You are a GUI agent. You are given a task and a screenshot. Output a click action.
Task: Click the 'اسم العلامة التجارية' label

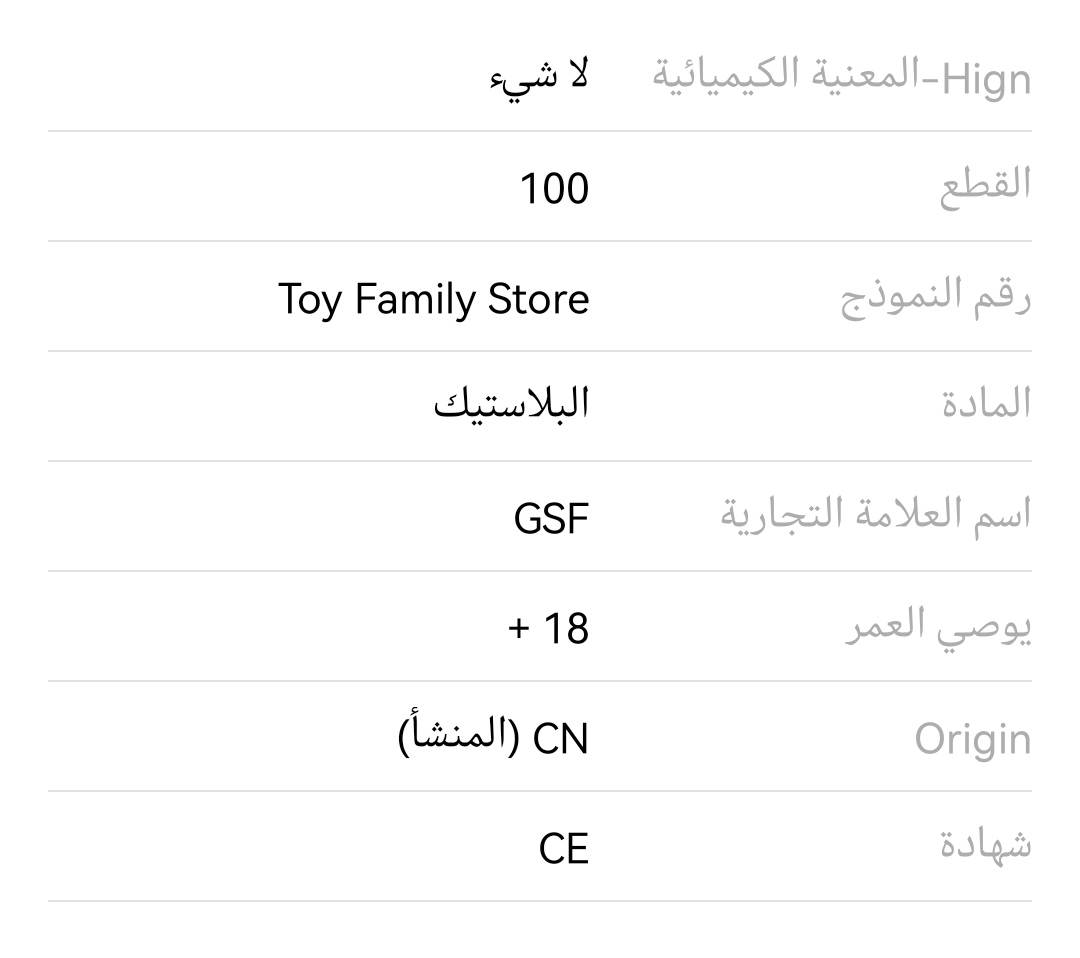click(876, 514)
